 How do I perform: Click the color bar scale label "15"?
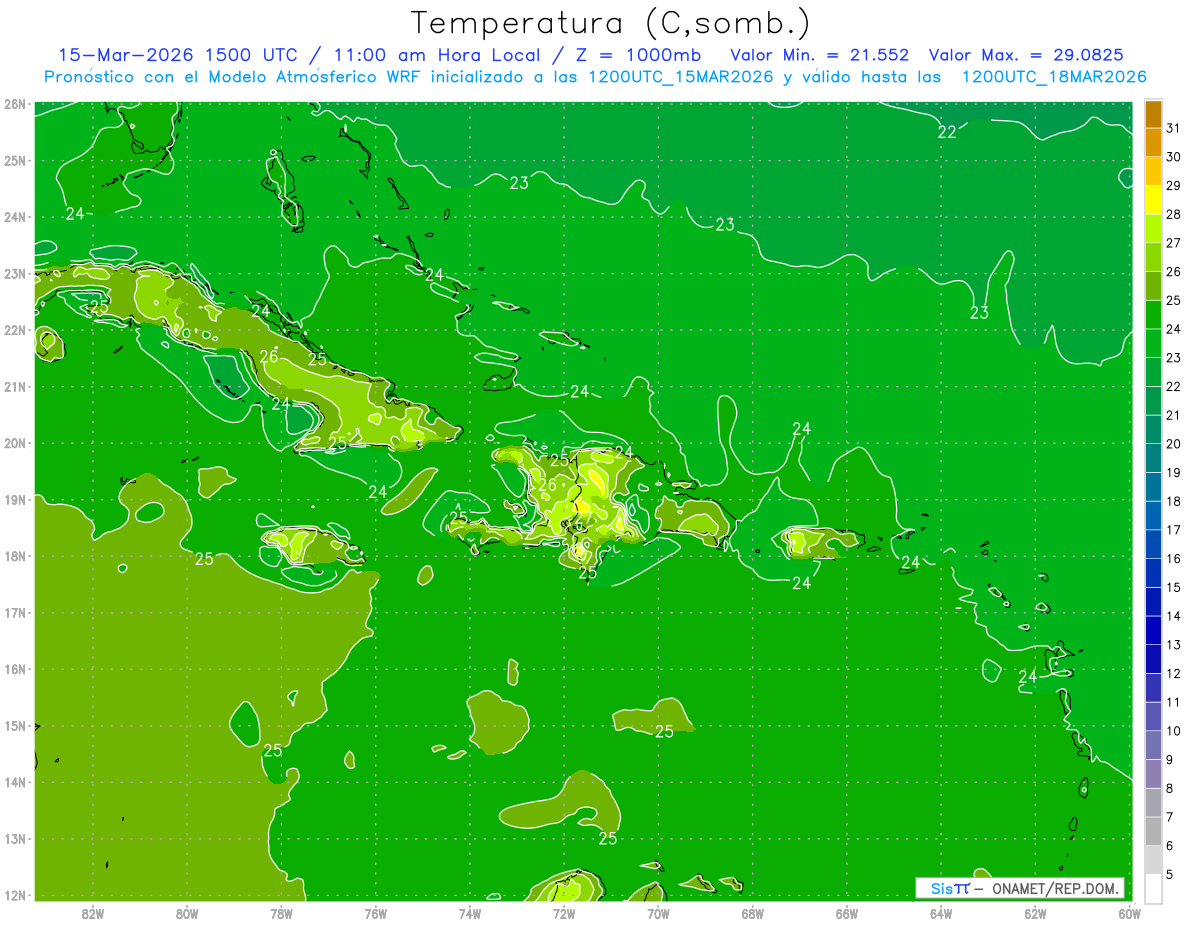click(1173, 587)
